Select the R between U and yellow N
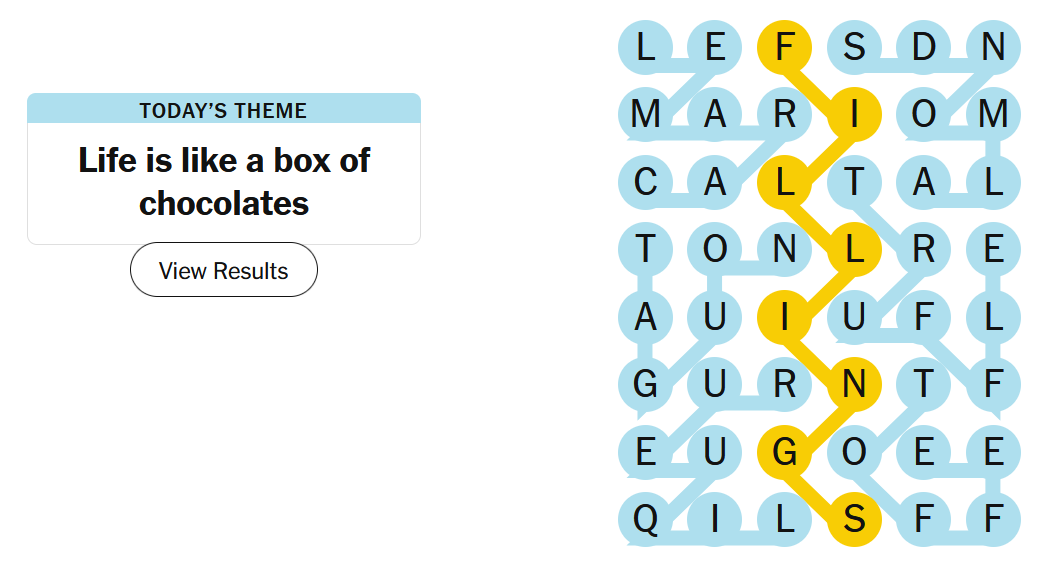 (784, 383)
